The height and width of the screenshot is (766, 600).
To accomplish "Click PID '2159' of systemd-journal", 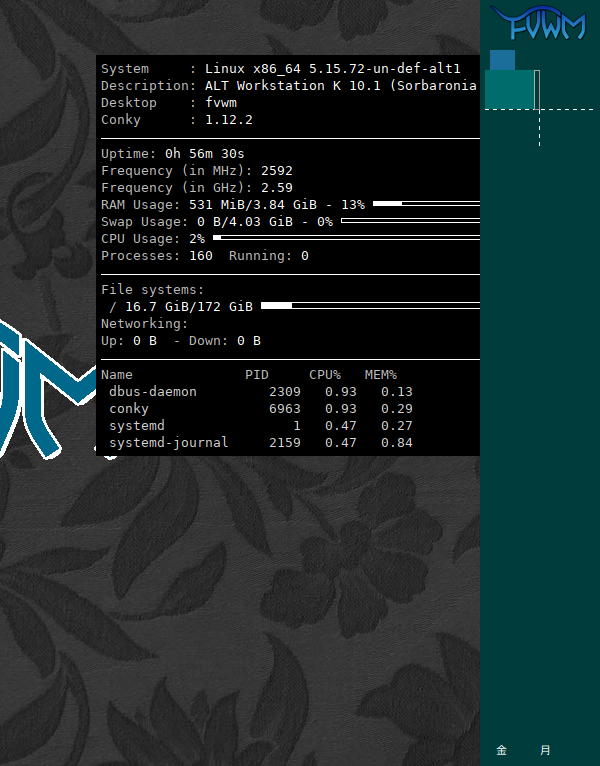I will pyautogui.click(x=285, y=443).
